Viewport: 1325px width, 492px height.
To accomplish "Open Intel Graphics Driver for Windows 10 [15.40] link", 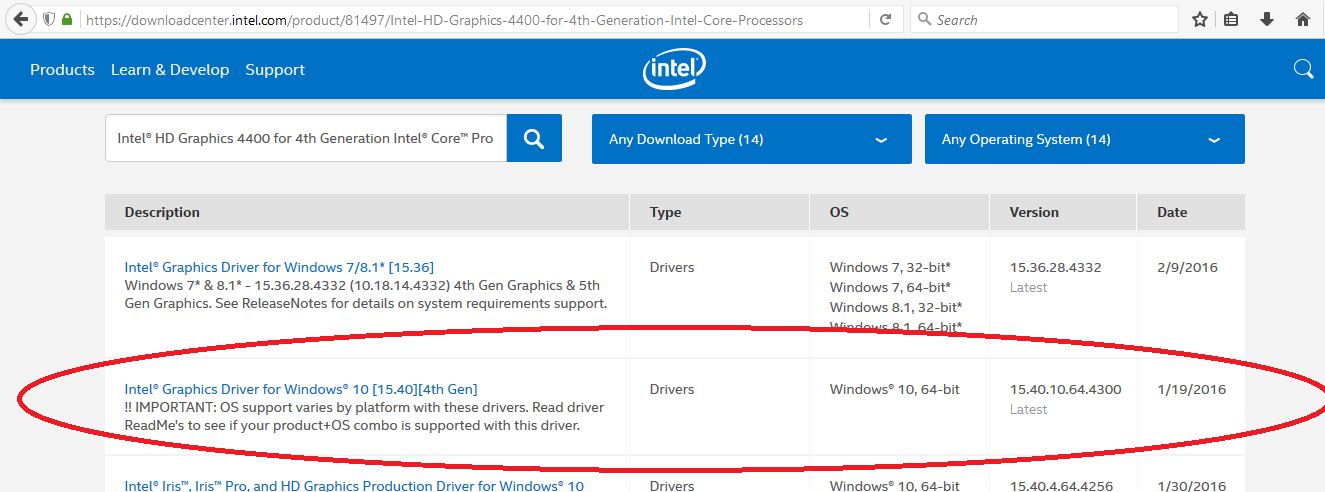I will (x=300, y=389).
